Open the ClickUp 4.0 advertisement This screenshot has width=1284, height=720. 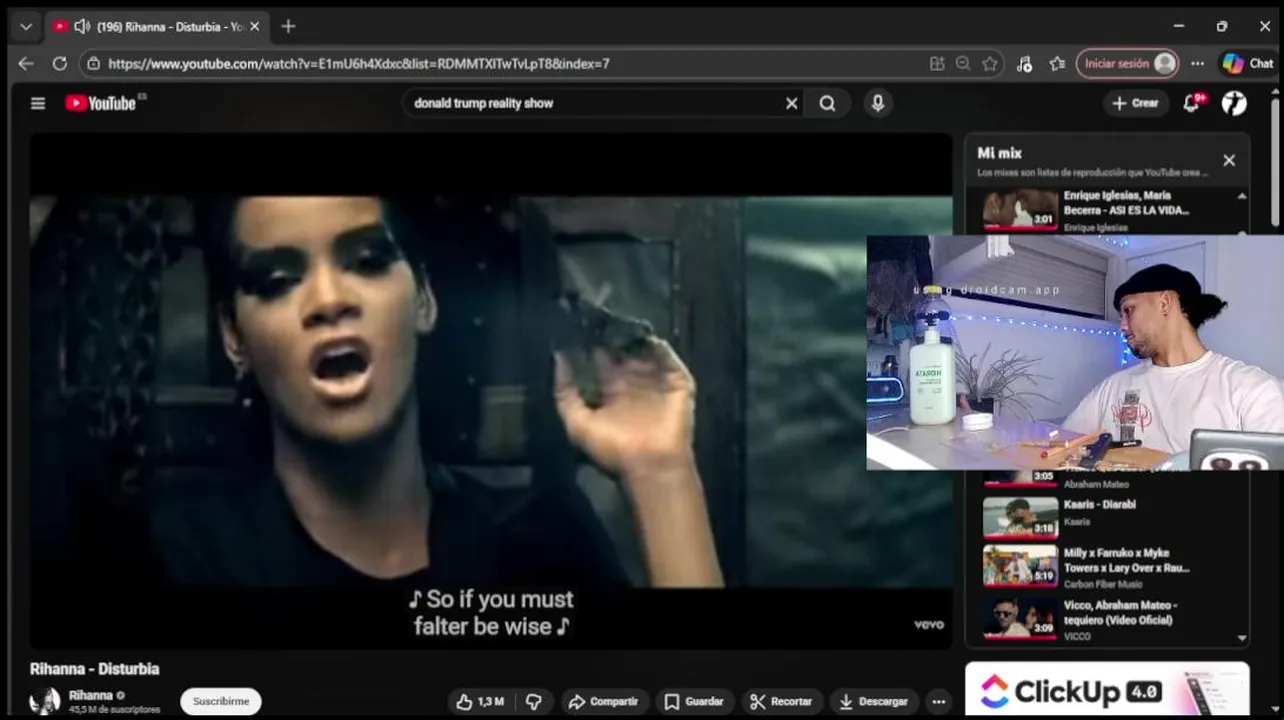1107,690
